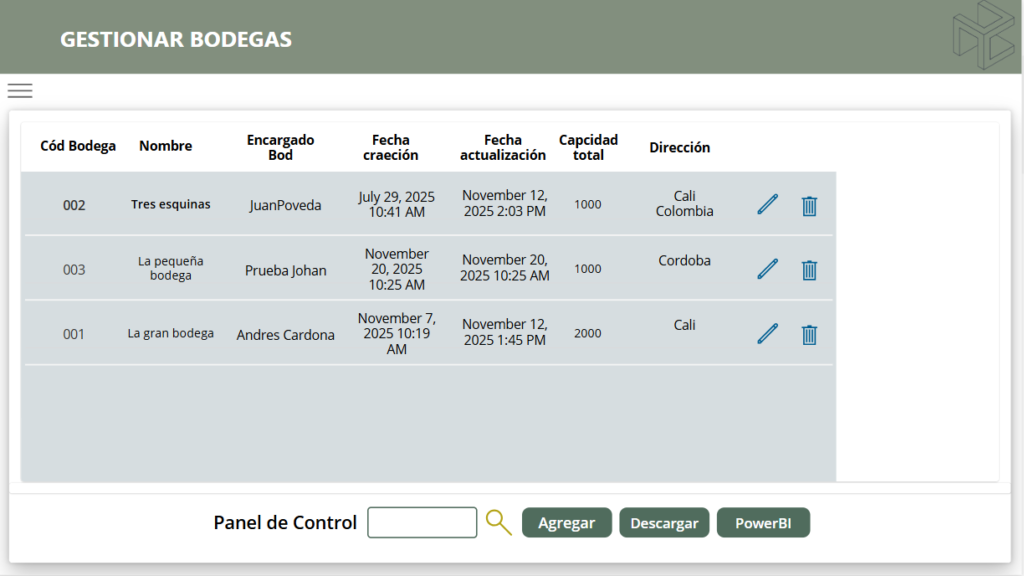Edit the Tres esquinas bodega row
This screenshot has width=1024, height=576.
tap(767, 205)
